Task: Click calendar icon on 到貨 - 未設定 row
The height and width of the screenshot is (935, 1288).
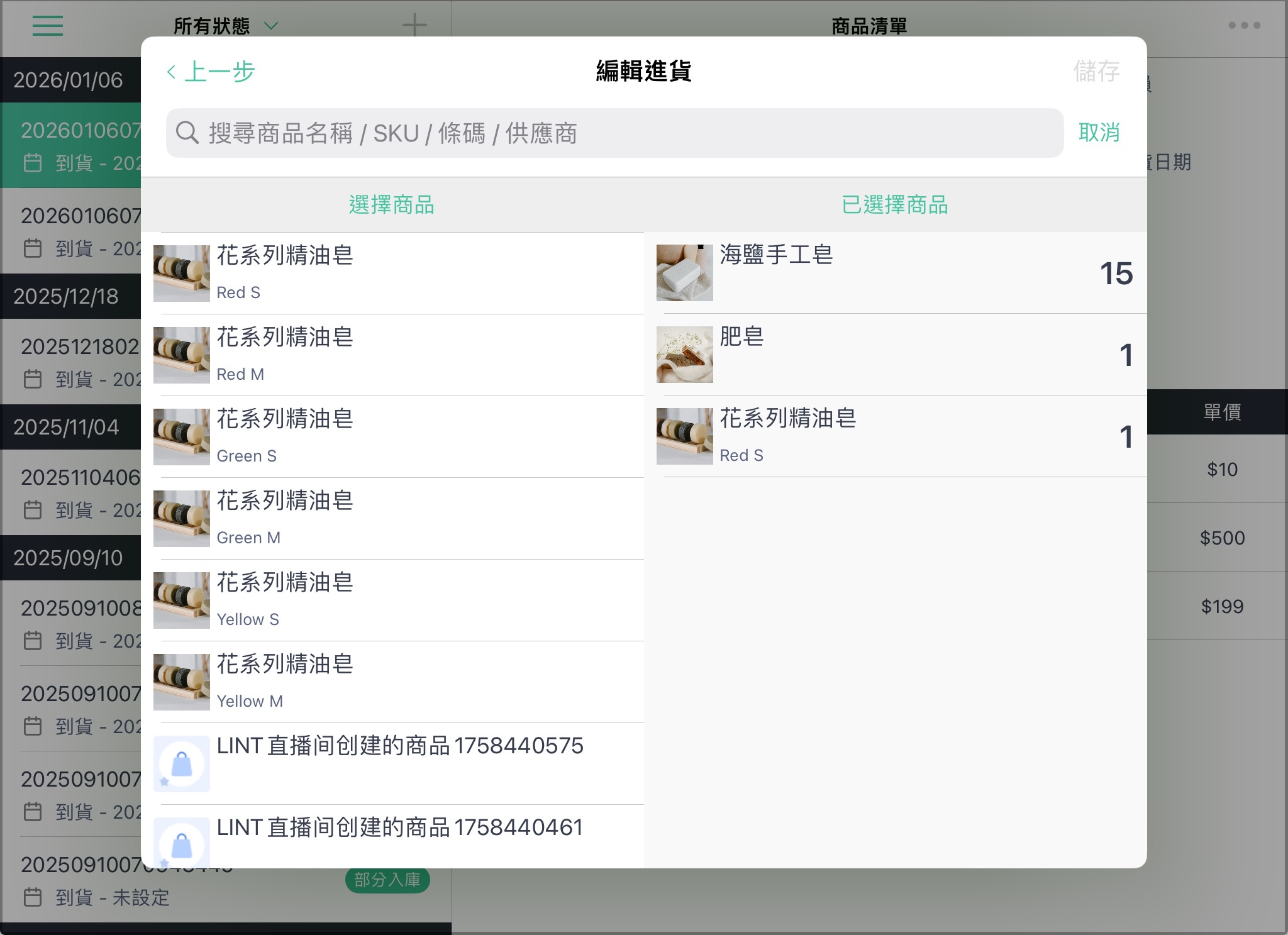Action: [x=33, y=897]
